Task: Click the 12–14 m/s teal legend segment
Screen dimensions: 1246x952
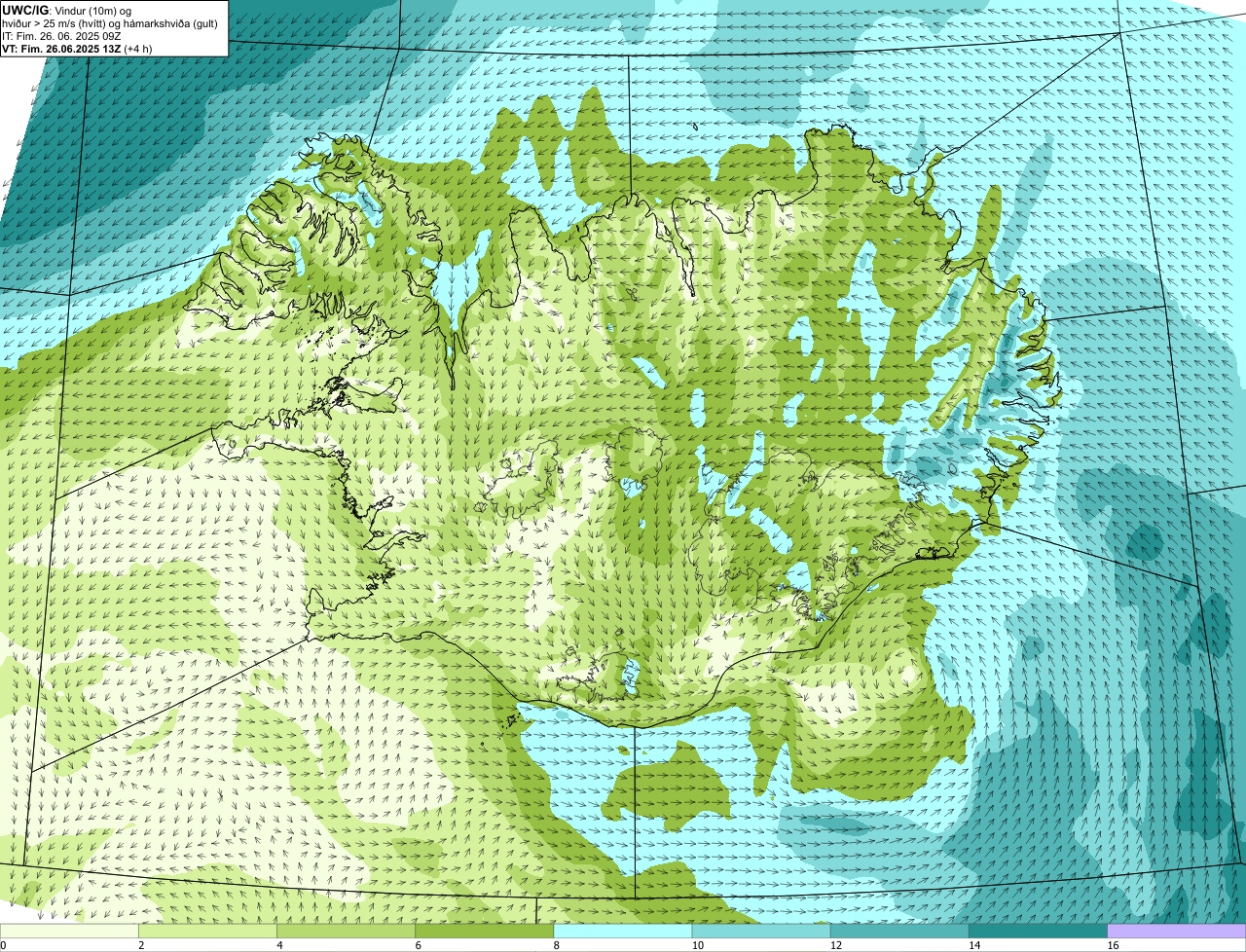Action: click(x=899, y=932)
